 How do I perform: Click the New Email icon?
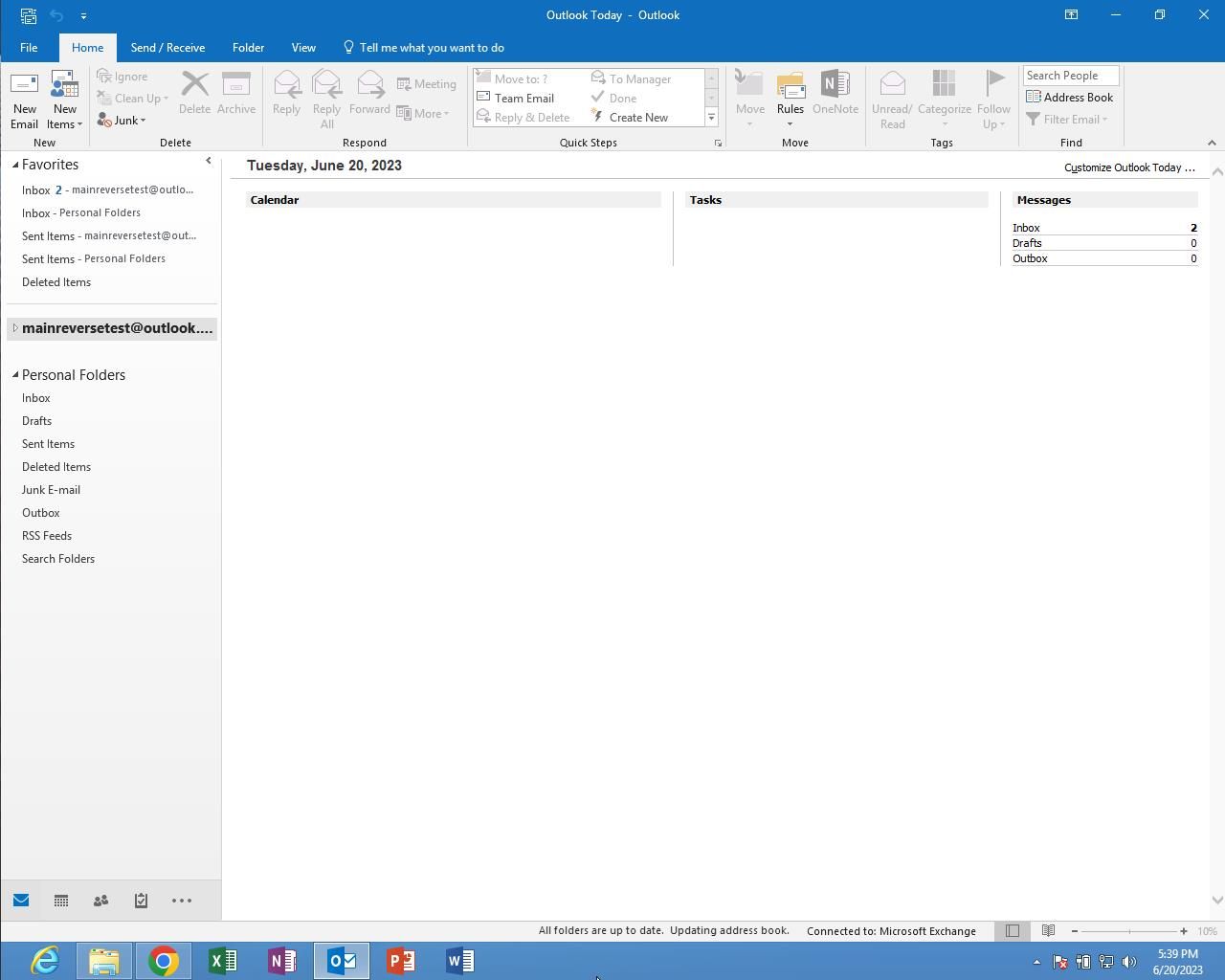point(24,100)
